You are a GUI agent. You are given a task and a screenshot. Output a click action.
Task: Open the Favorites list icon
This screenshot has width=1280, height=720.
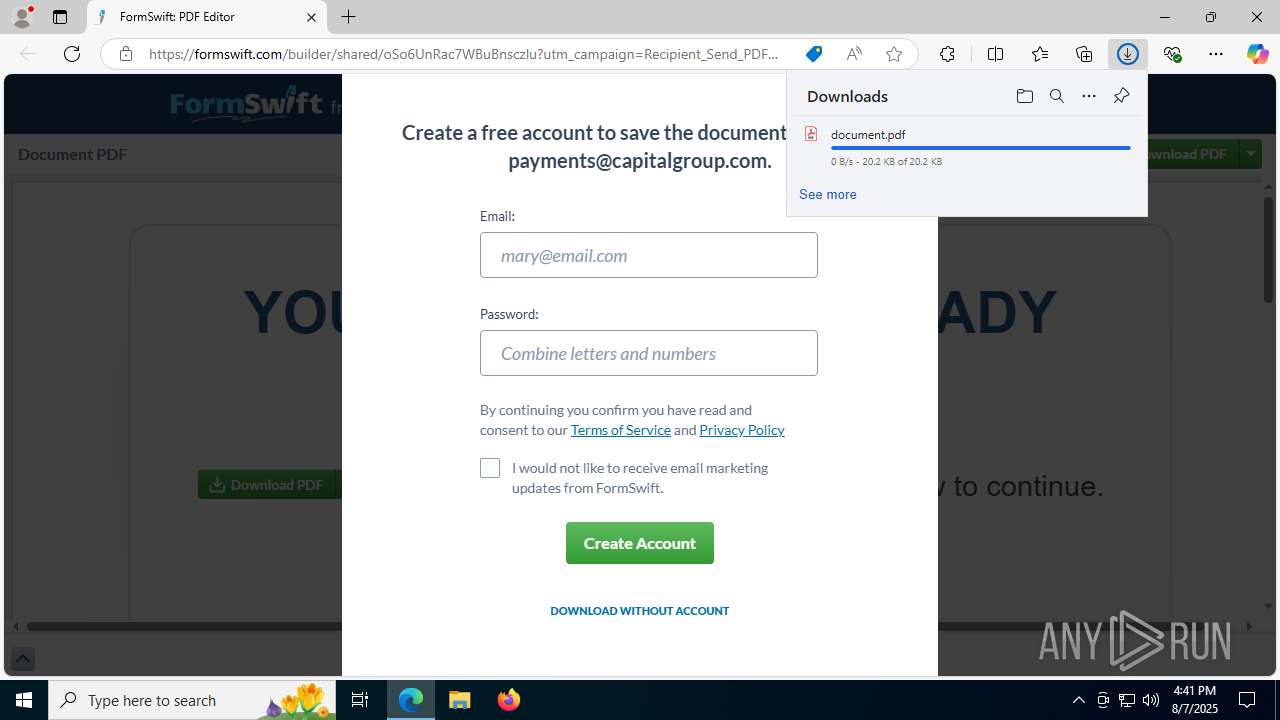click(x=1040, y=54)
